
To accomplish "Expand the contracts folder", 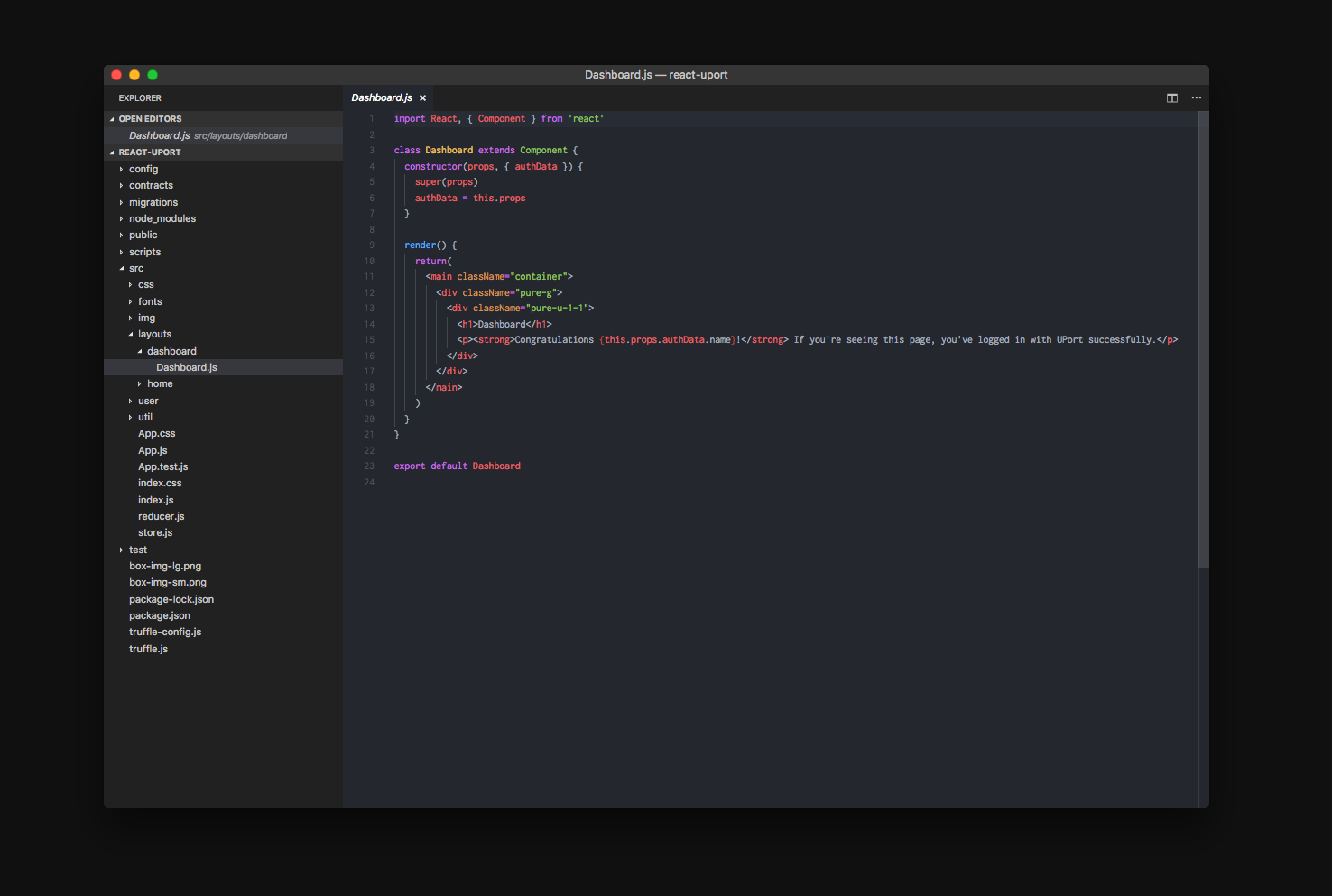I will coord(151,185).
